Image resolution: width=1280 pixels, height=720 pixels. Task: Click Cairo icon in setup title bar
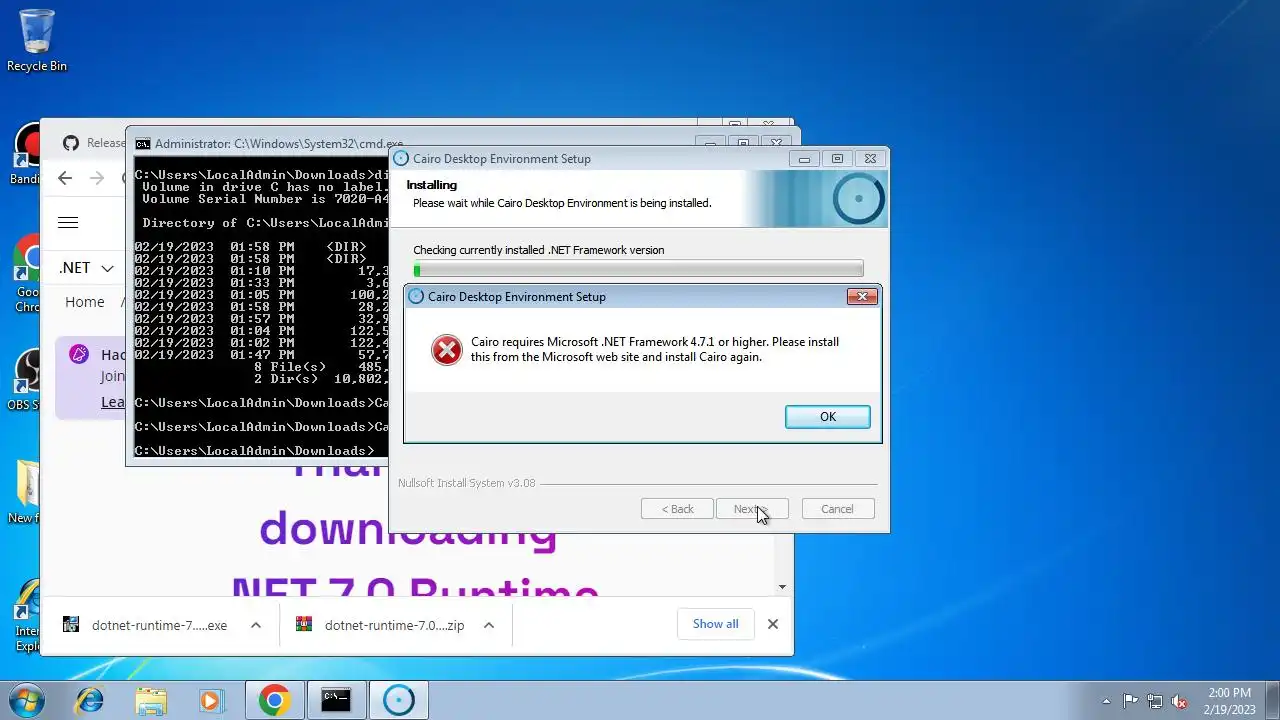[401, 158]
